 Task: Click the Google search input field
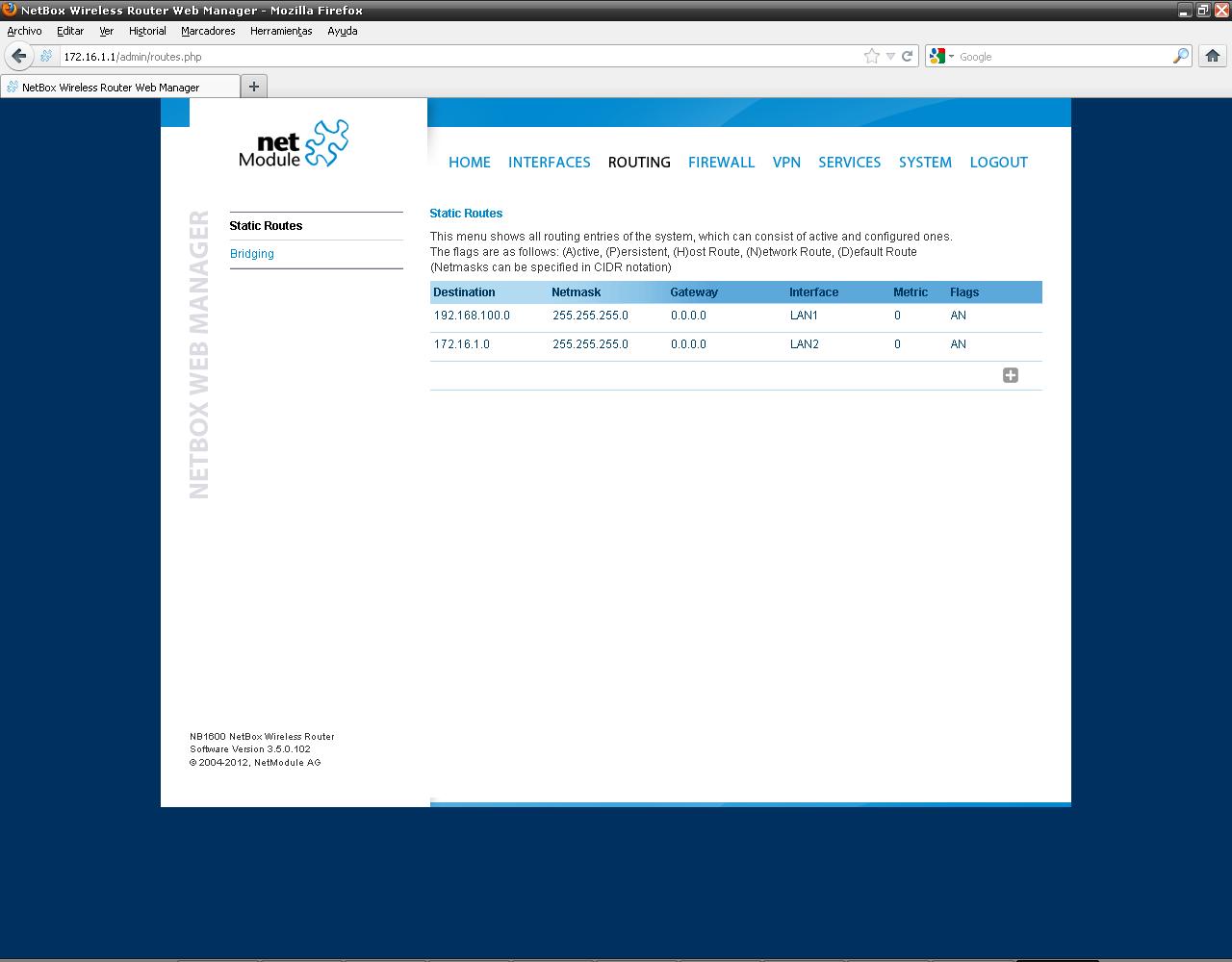coord(1064,57)
